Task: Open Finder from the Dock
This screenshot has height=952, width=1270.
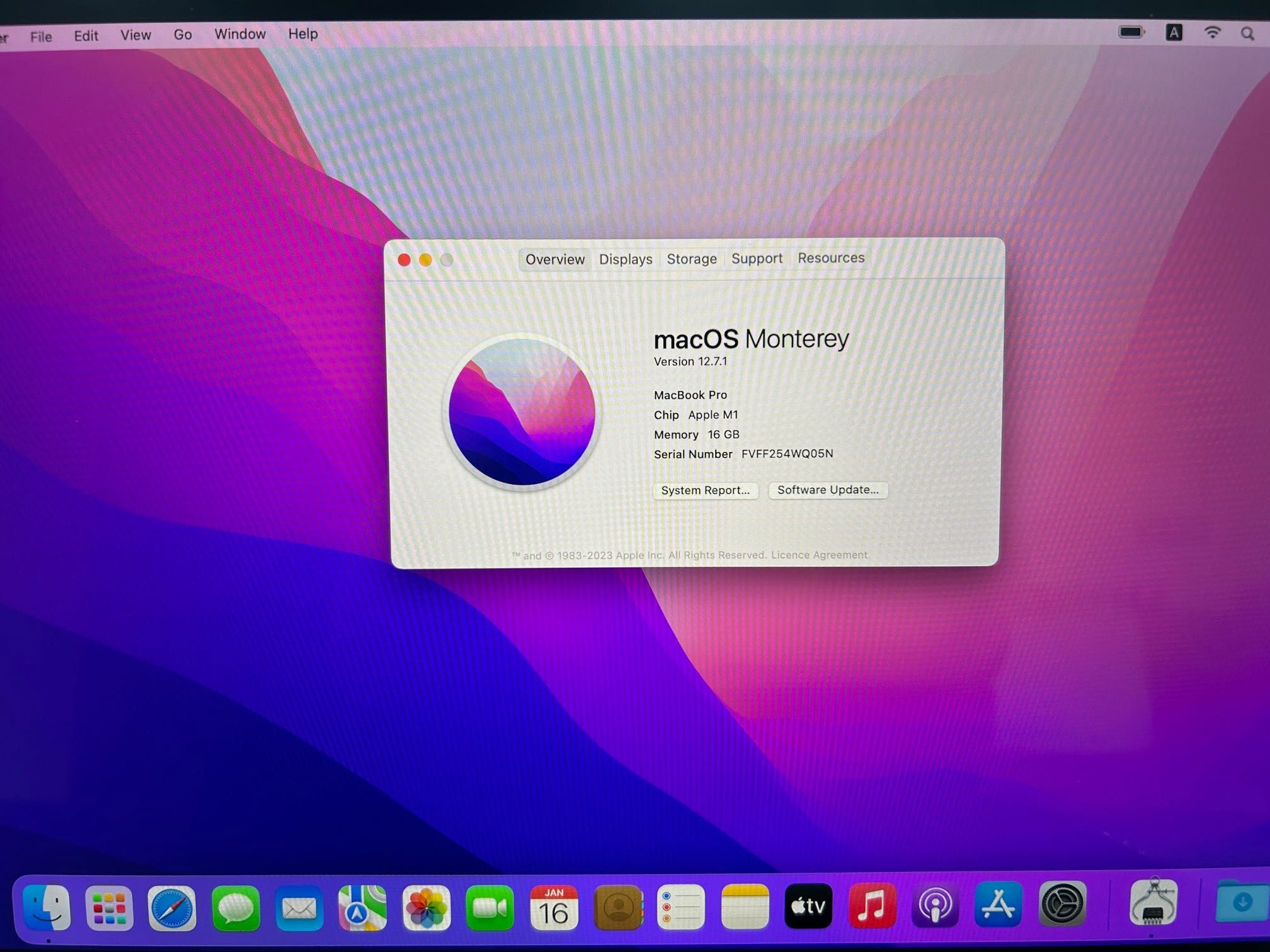Action: 47,907
